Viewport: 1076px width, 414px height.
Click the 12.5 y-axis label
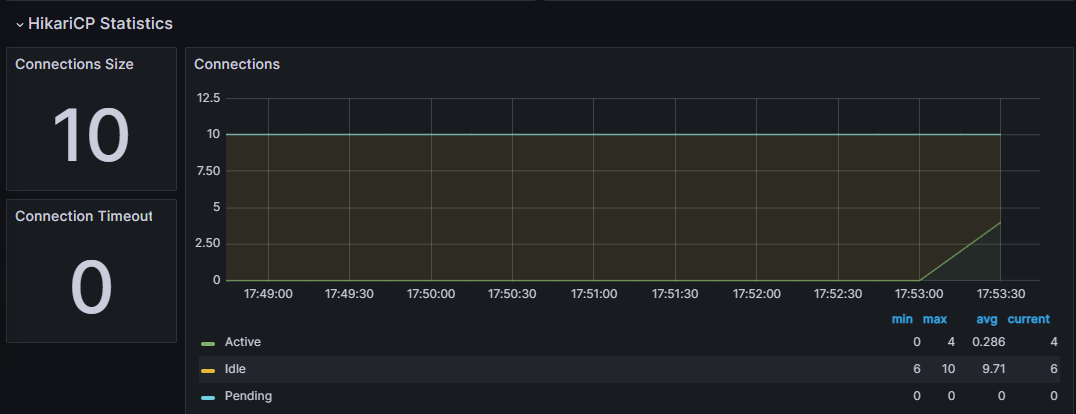tap(208, 98)
